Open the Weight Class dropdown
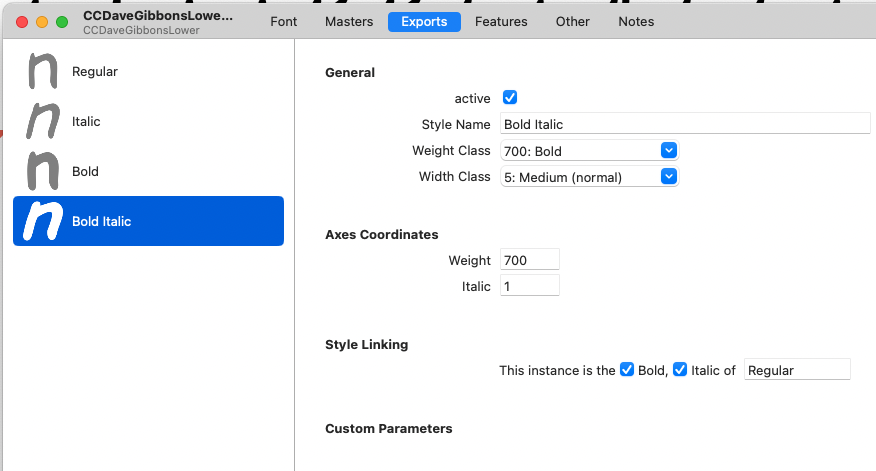The height and width of the screenshot is (471, 876). (589, 150)
